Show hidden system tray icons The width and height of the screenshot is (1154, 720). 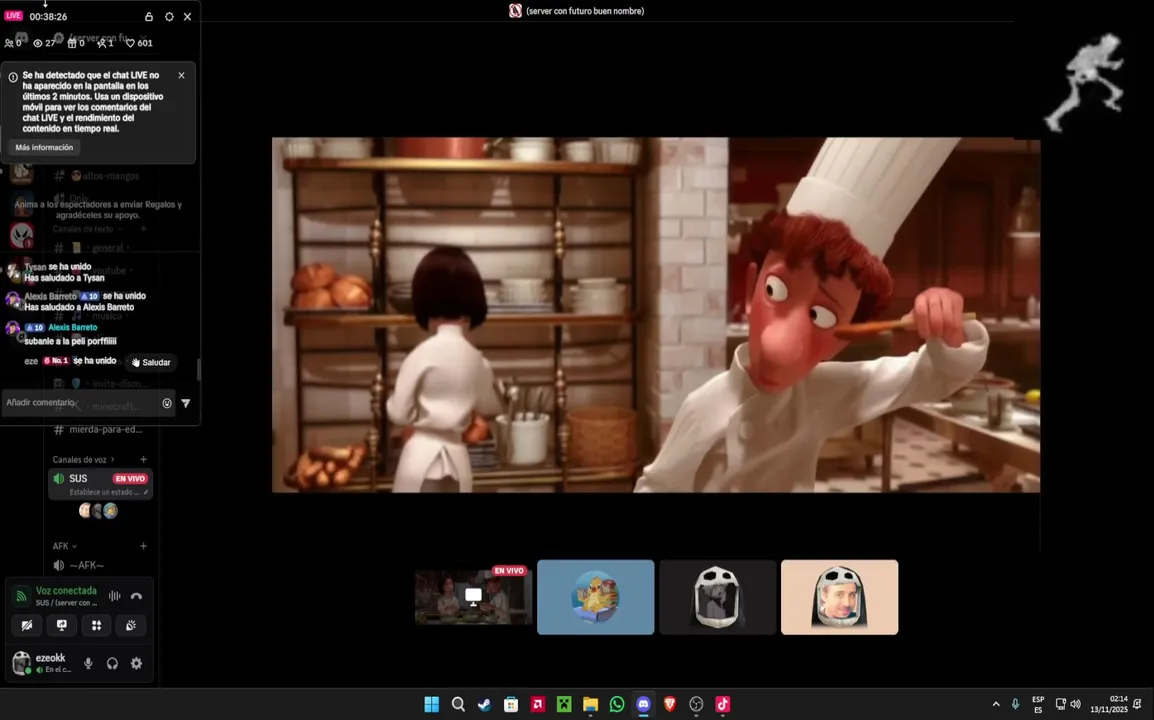click(996, 705)
